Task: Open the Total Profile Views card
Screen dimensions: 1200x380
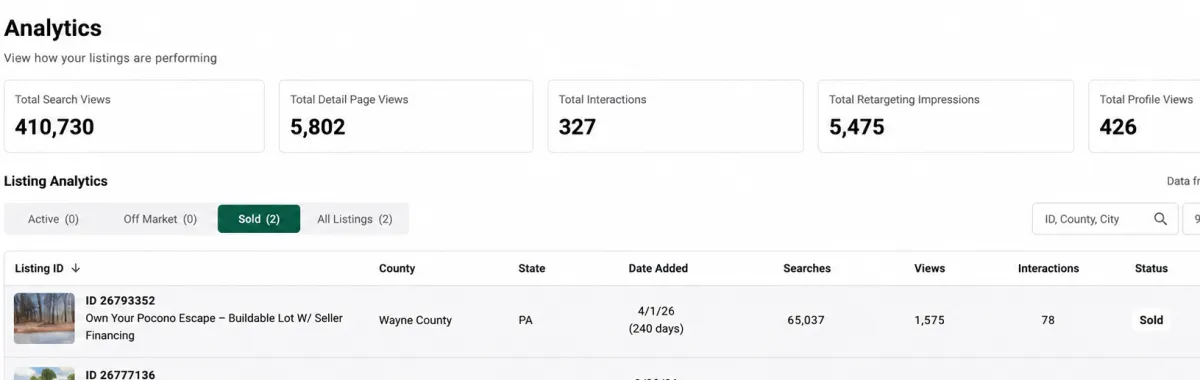Action: 1144,116
